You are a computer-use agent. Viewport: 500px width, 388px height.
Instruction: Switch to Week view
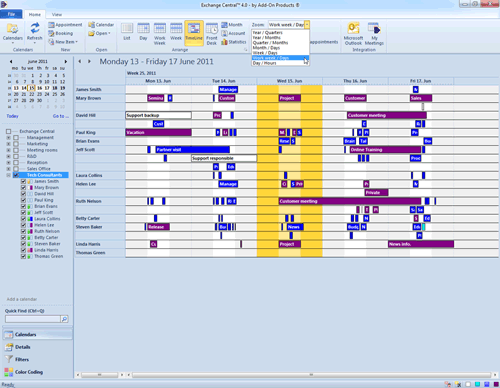click(176, 33)
